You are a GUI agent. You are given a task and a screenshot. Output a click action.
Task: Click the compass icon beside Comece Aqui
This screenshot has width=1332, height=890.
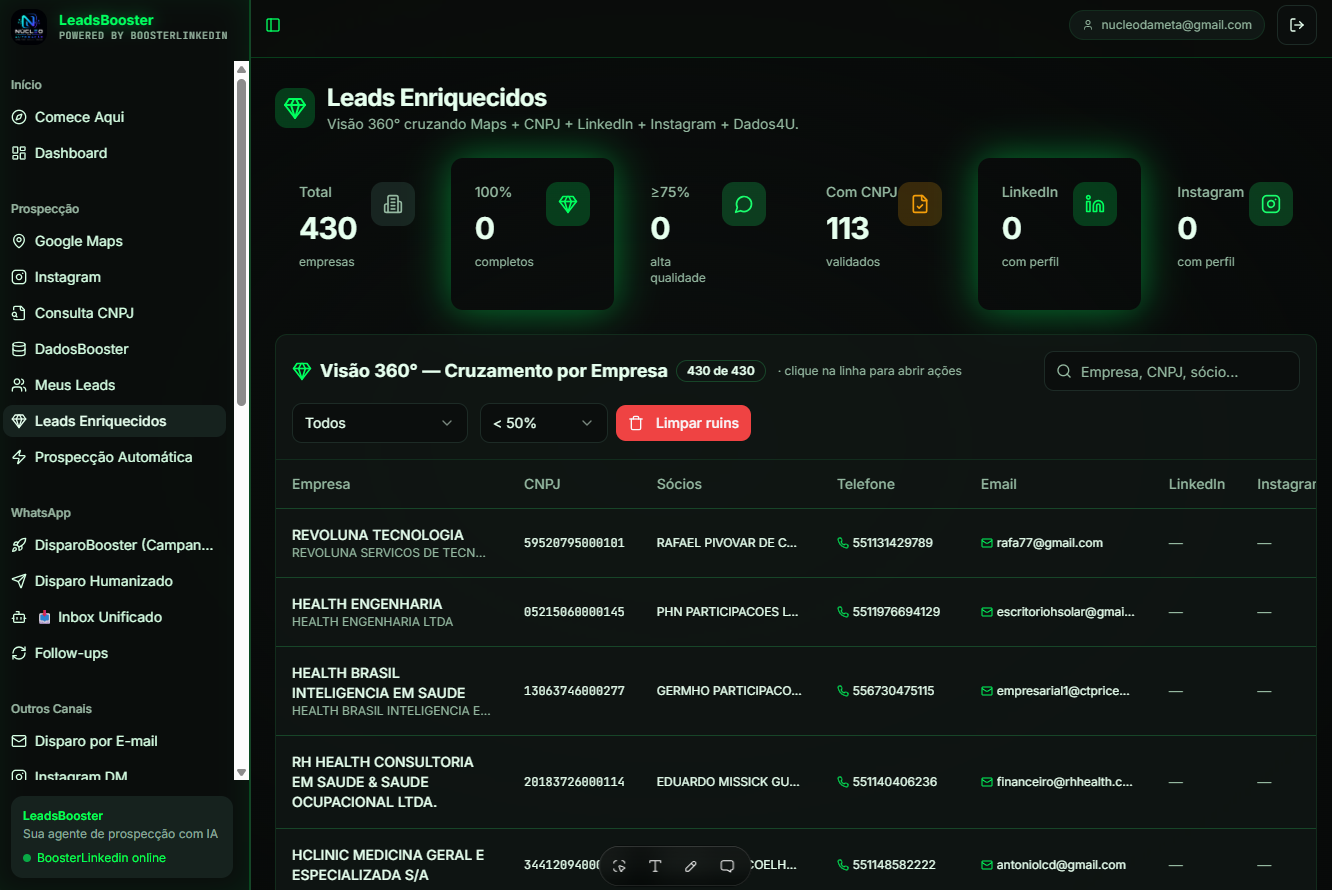(x=18, y=117)
